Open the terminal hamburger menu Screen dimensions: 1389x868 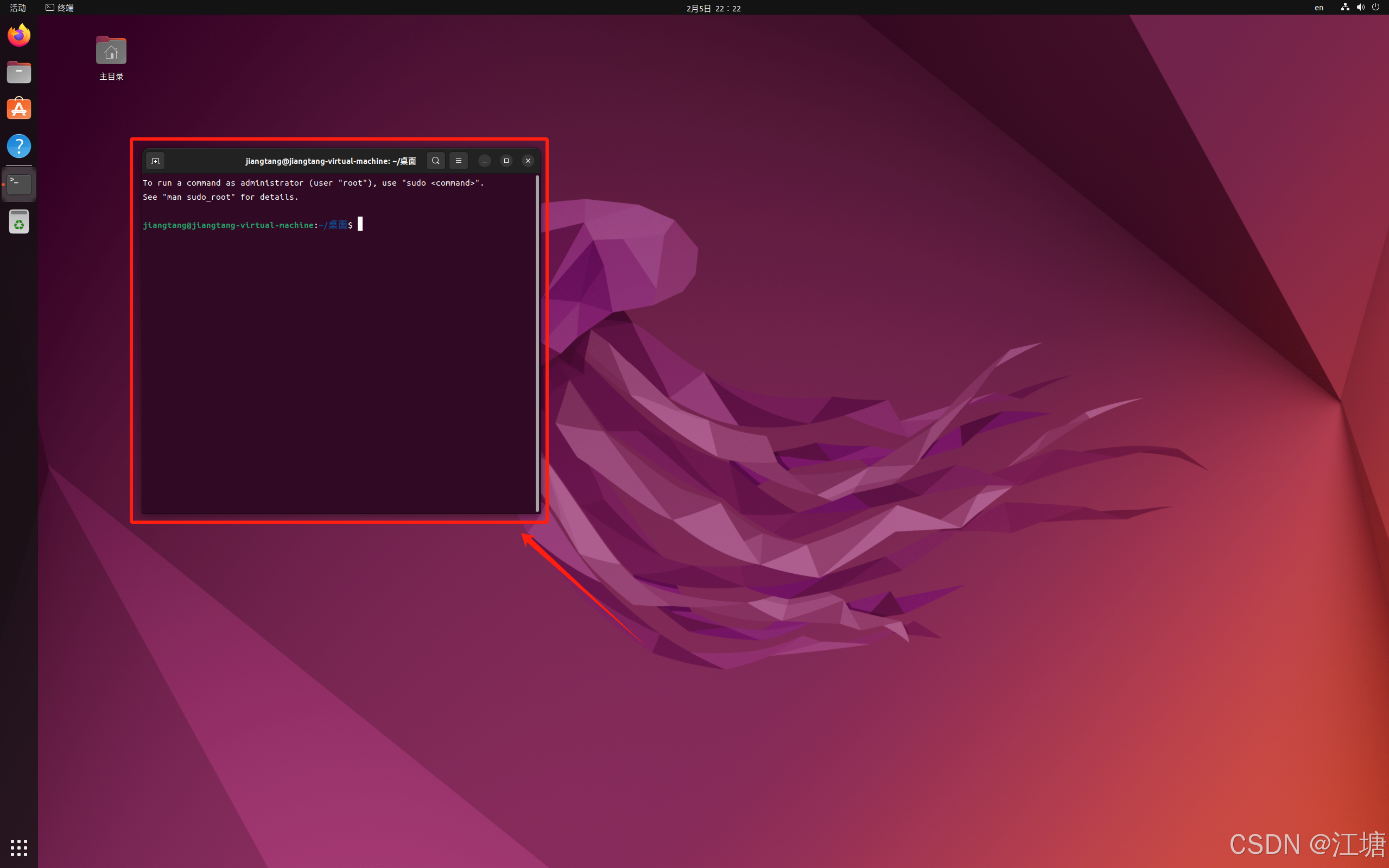(458, 161)
